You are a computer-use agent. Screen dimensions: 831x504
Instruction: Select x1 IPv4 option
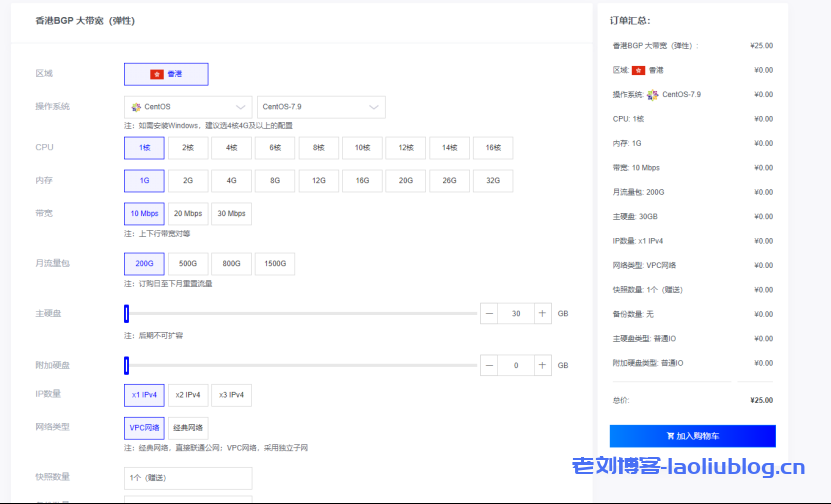tap(144, 395)
